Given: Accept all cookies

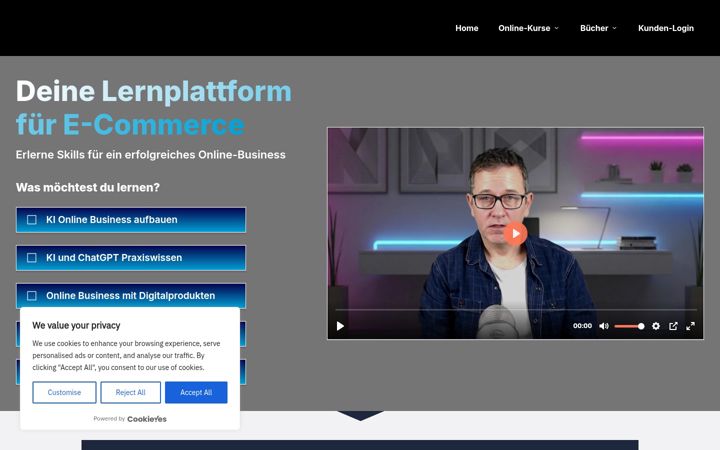Looking at the screenshot, I should [196, 393].
